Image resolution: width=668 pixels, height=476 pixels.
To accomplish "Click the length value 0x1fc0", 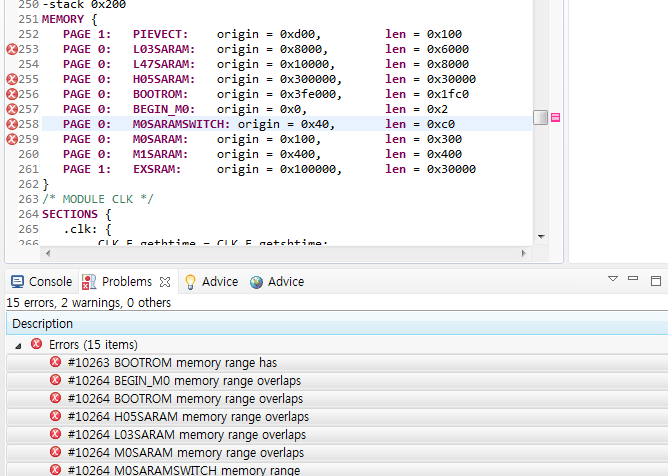I will pos(448,94).
